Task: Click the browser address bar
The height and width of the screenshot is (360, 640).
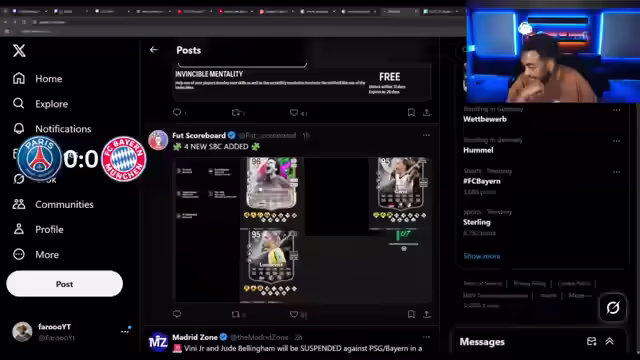Action: click(x=245, y=22)
